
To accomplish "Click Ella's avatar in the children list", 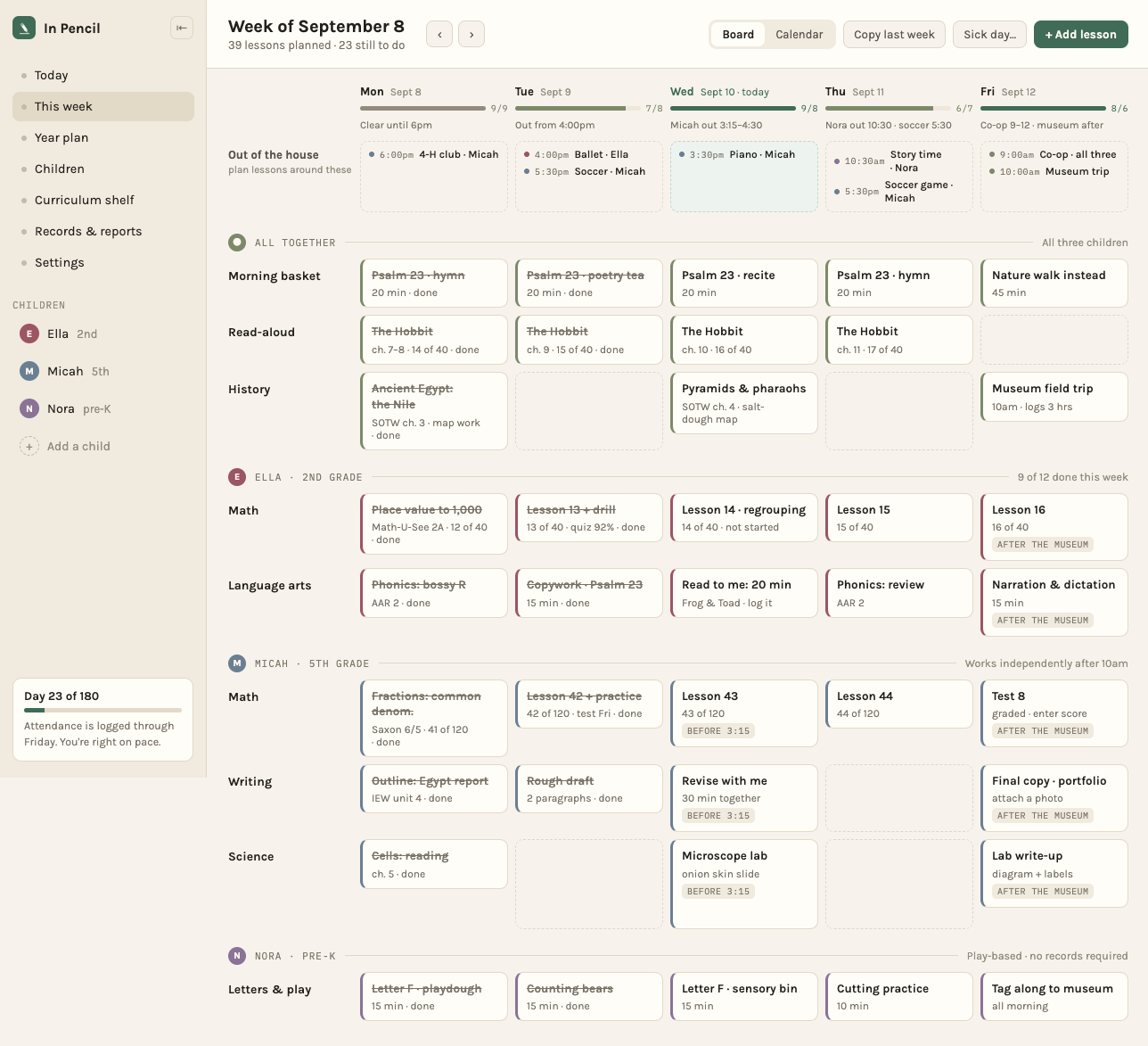I will pos(29,334).
